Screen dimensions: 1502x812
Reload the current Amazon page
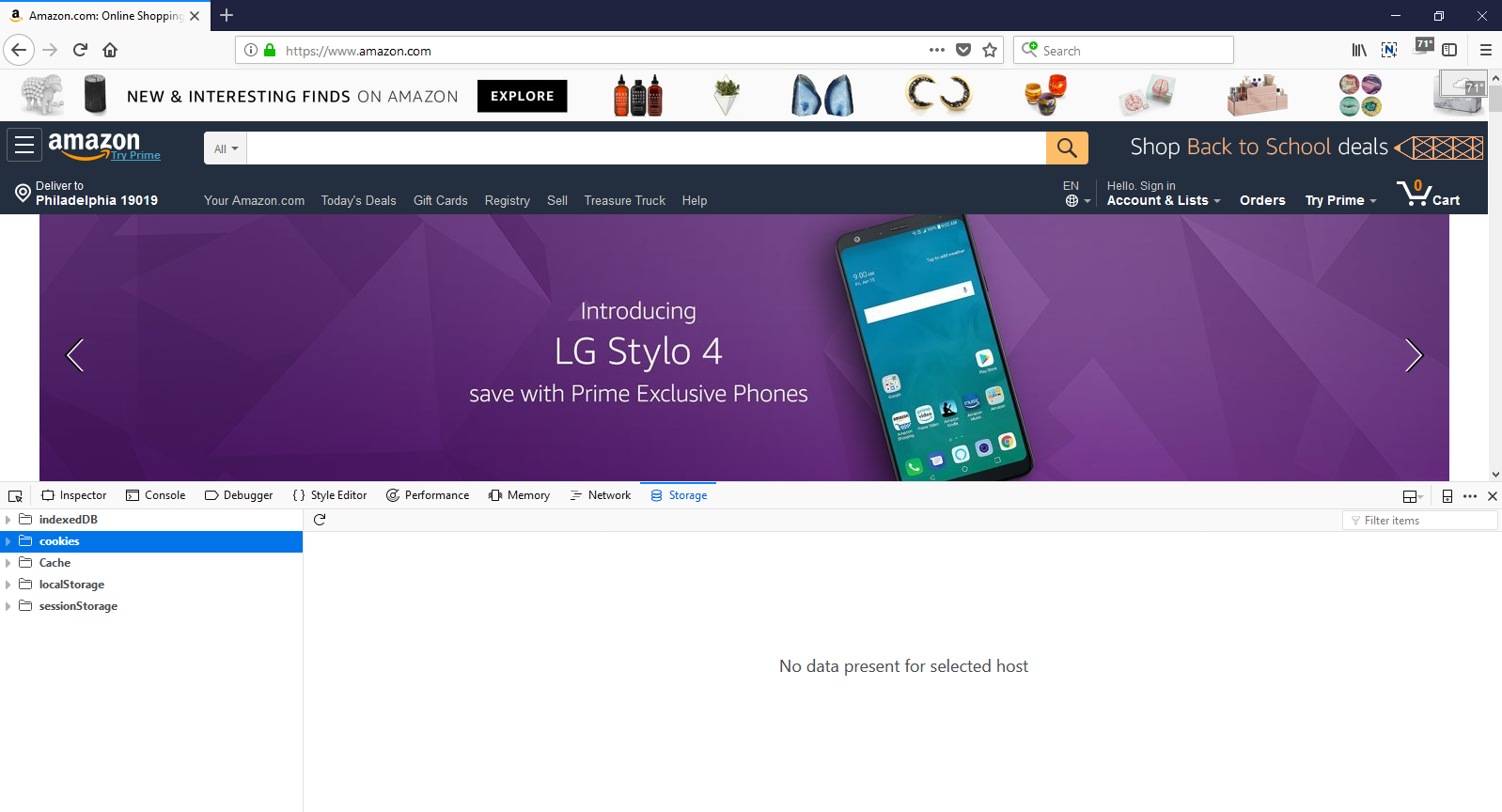click(80, 50)
